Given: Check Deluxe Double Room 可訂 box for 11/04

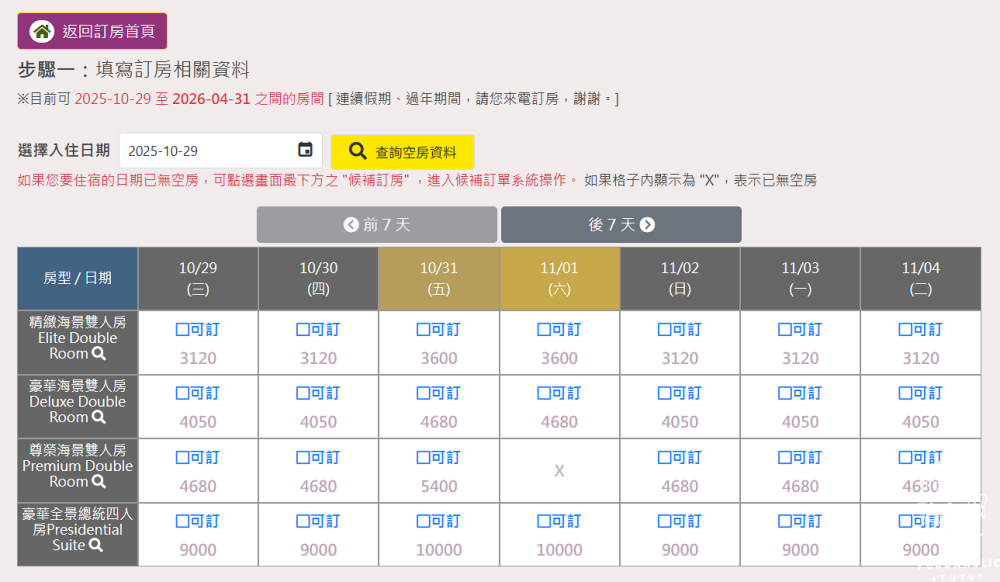Looking at the screenshot, I should [905, 393].
